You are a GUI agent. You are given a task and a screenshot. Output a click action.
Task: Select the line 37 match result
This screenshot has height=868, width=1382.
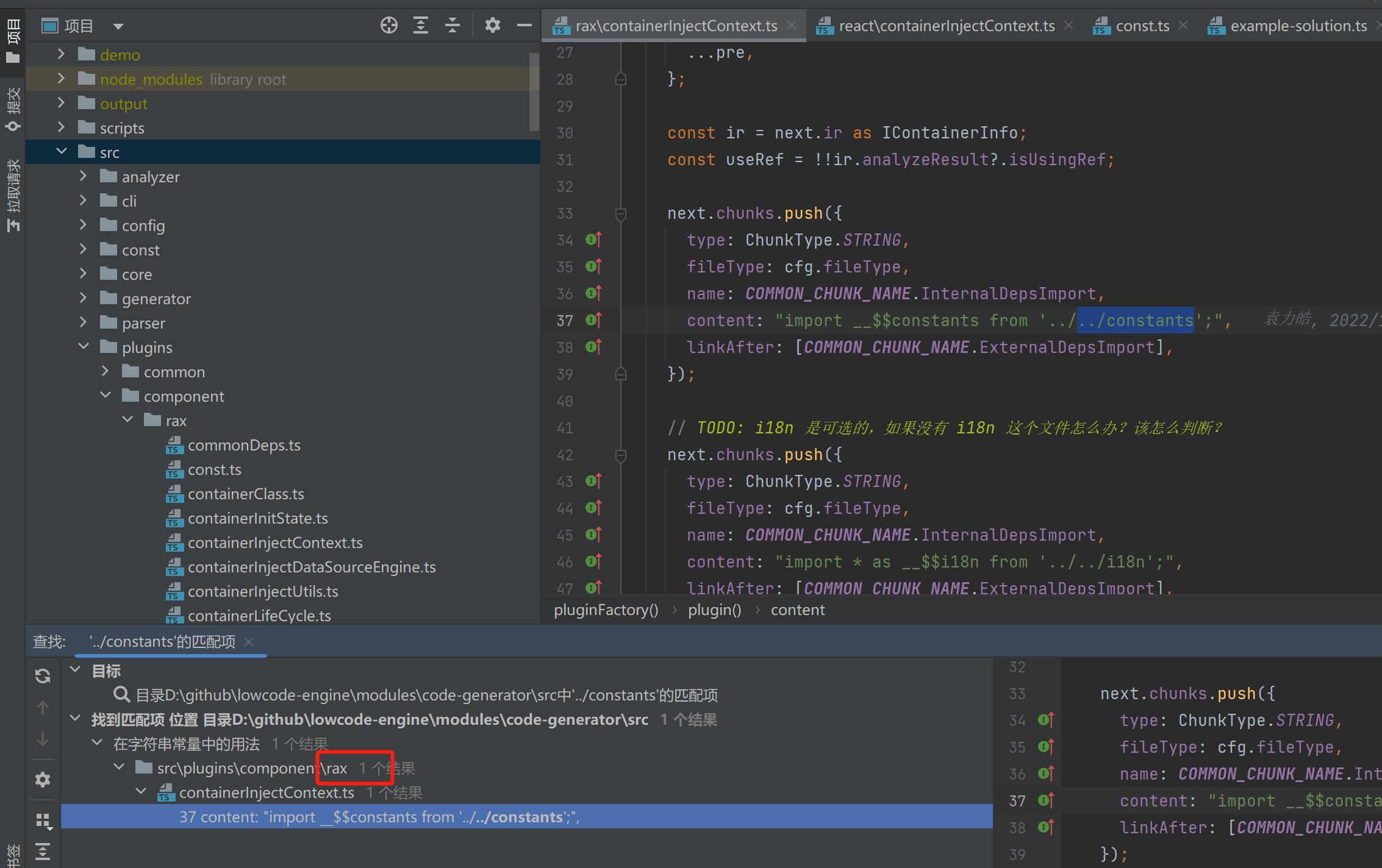[379, 817]
